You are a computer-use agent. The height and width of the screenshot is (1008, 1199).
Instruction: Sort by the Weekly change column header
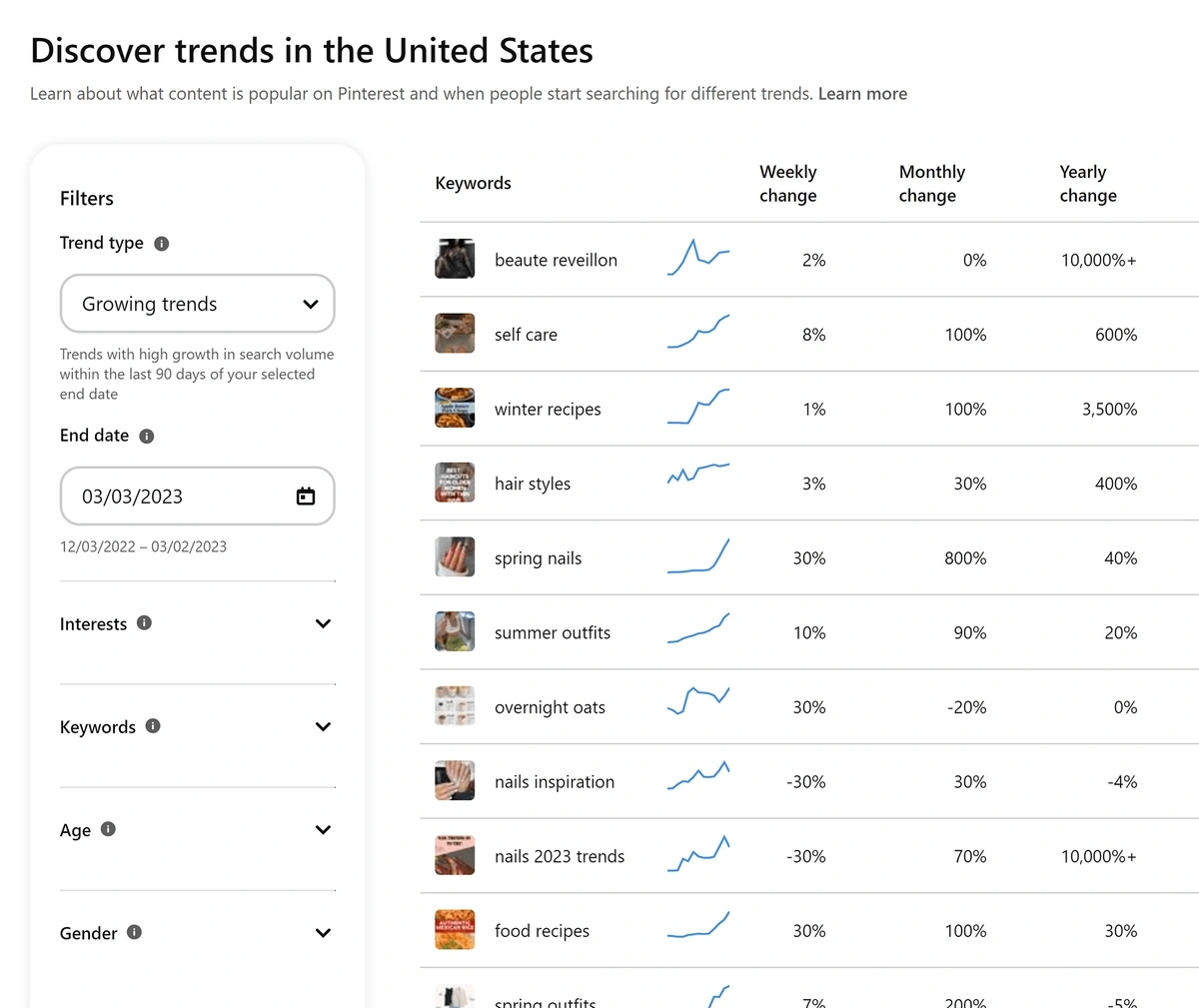pos(788,184)
